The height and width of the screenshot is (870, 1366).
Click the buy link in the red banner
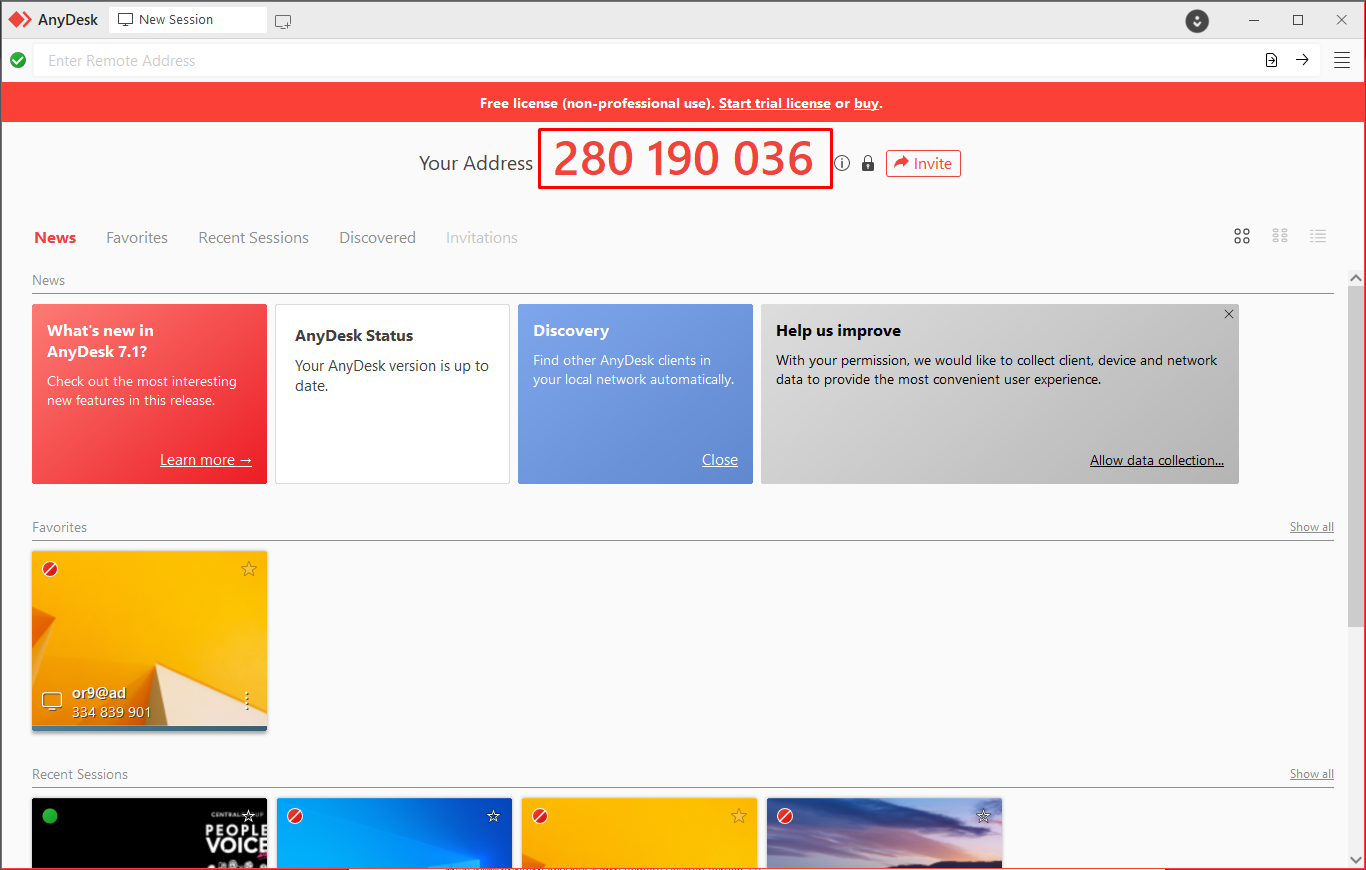(x=866, y=103)
